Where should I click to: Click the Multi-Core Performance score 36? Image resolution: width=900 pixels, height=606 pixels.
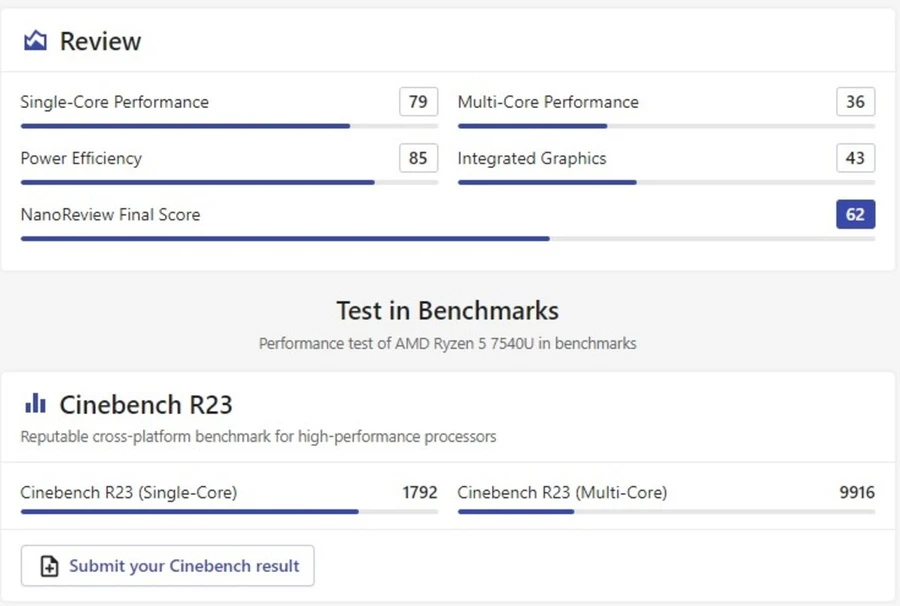point(856,102)
